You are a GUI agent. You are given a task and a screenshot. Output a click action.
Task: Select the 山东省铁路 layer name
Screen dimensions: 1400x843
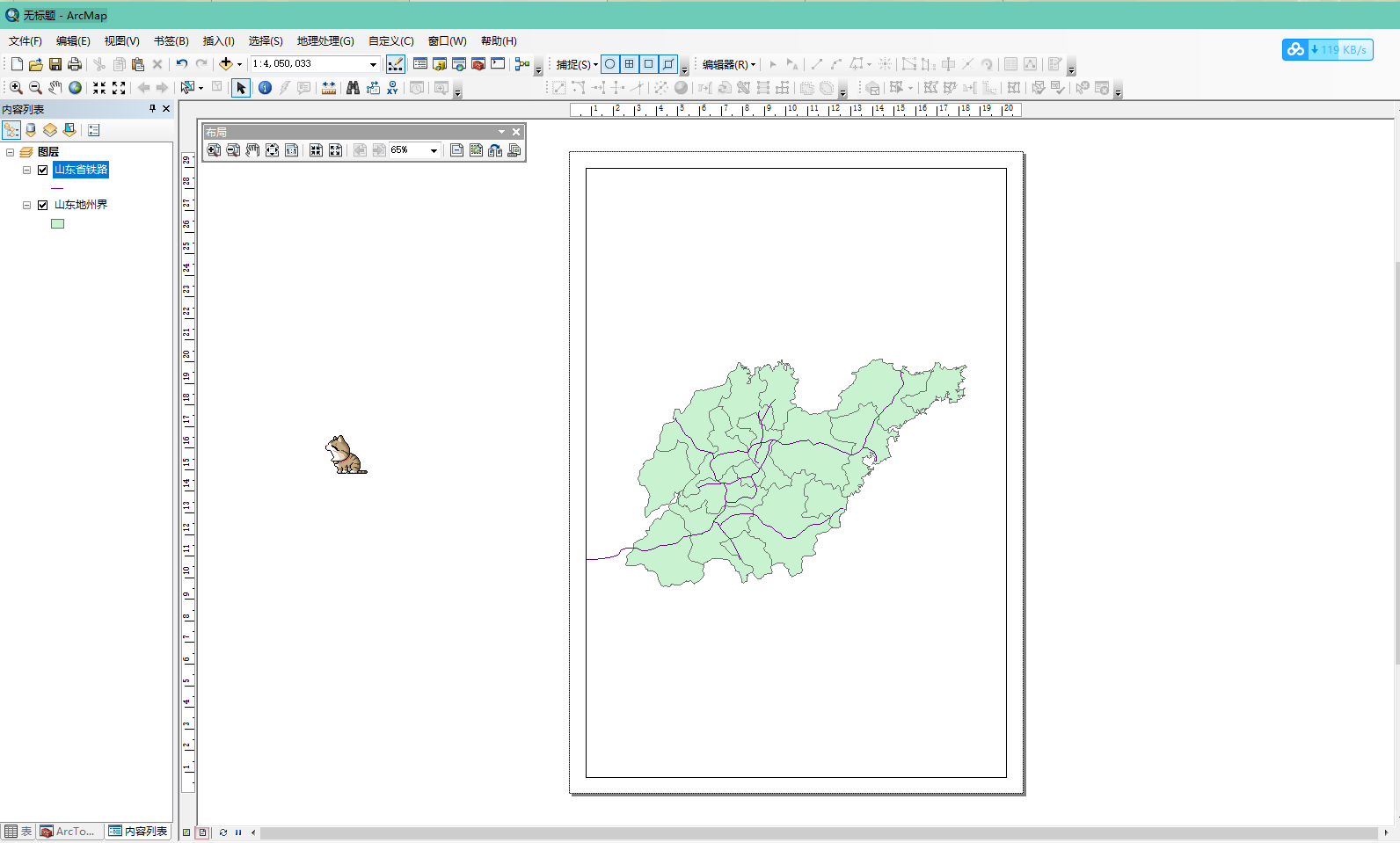click(81, 170)
